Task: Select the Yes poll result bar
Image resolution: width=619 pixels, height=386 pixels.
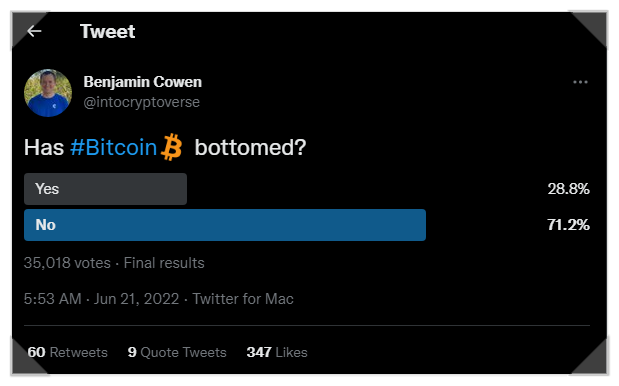Action: coord(105,189)
